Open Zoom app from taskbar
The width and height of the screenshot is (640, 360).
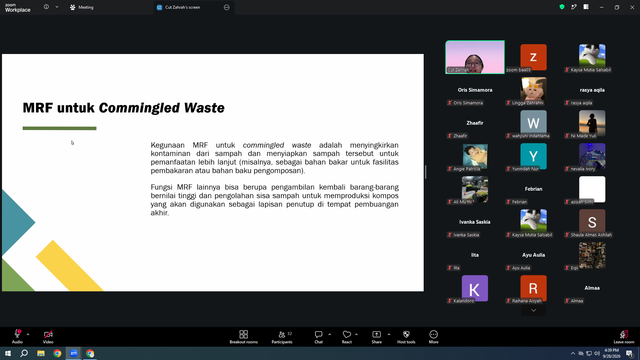[x=74, y=353]
